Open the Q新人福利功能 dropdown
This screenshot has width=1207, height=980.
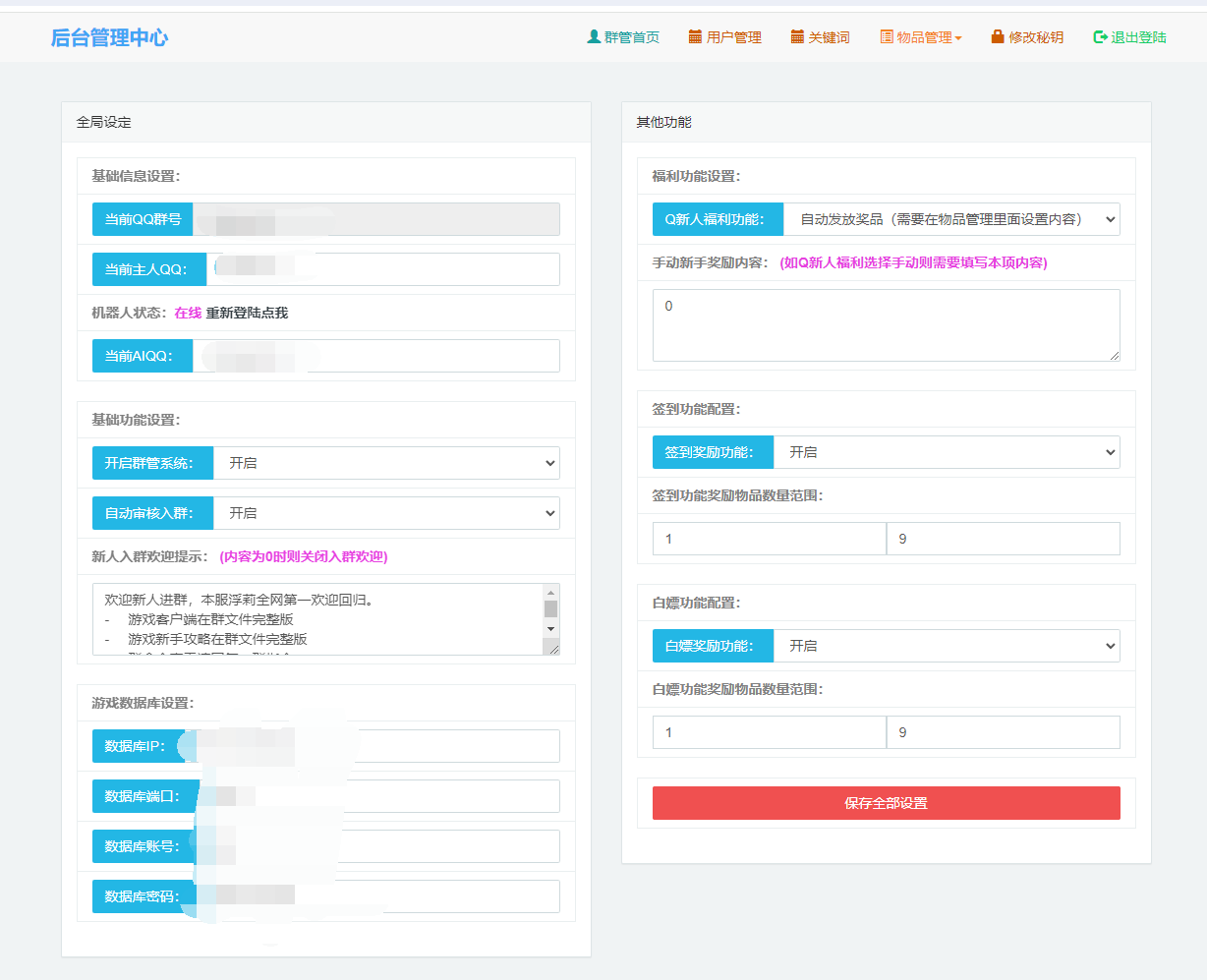[x=951, y=219]
